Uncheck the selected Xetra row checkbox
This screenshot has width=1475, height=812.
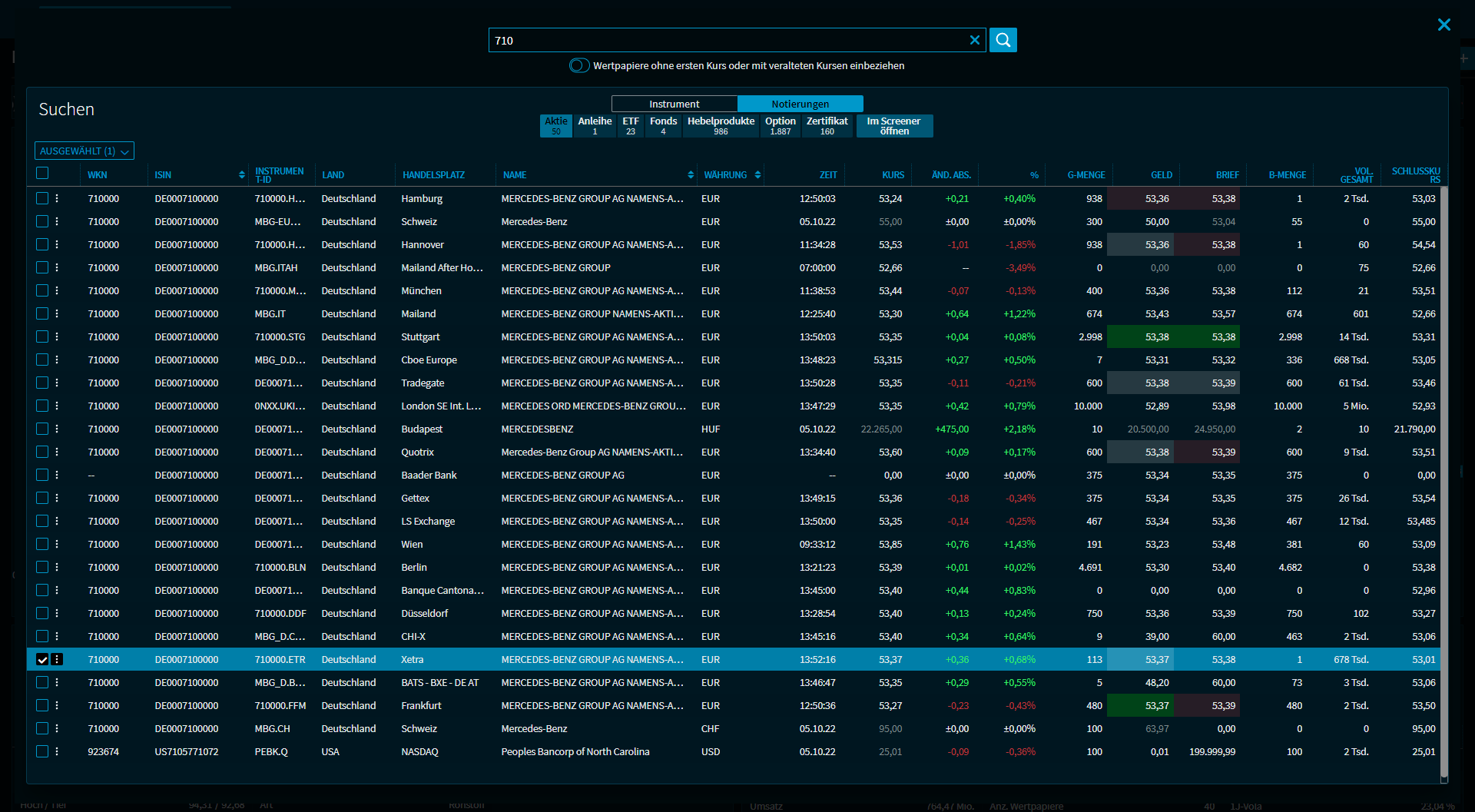pos(42,659)
